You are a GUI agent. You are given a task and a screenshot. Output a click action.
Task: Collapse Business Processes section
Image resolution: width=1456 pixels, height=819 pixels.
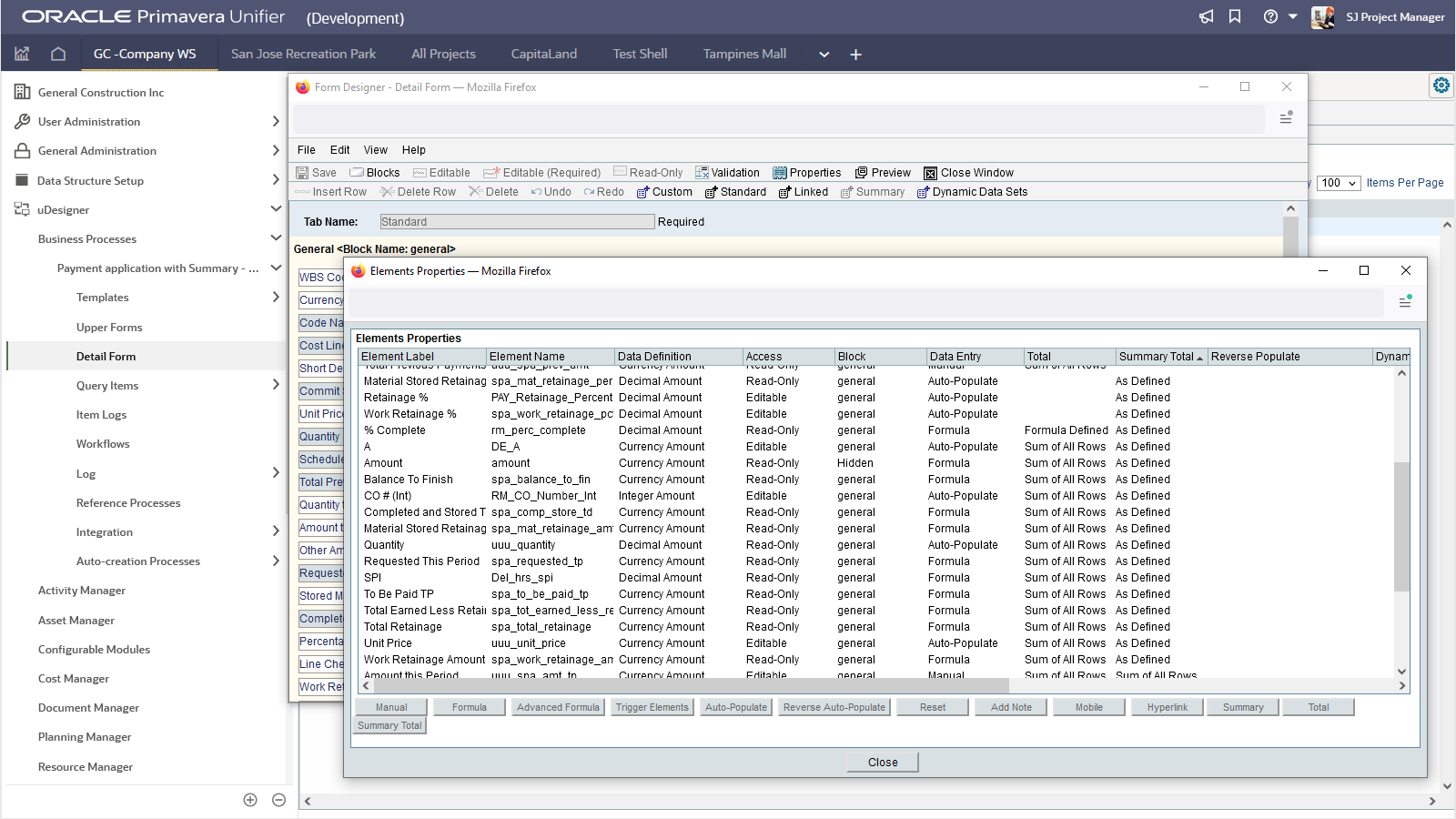pyautogui.click(x=276, y=238)
